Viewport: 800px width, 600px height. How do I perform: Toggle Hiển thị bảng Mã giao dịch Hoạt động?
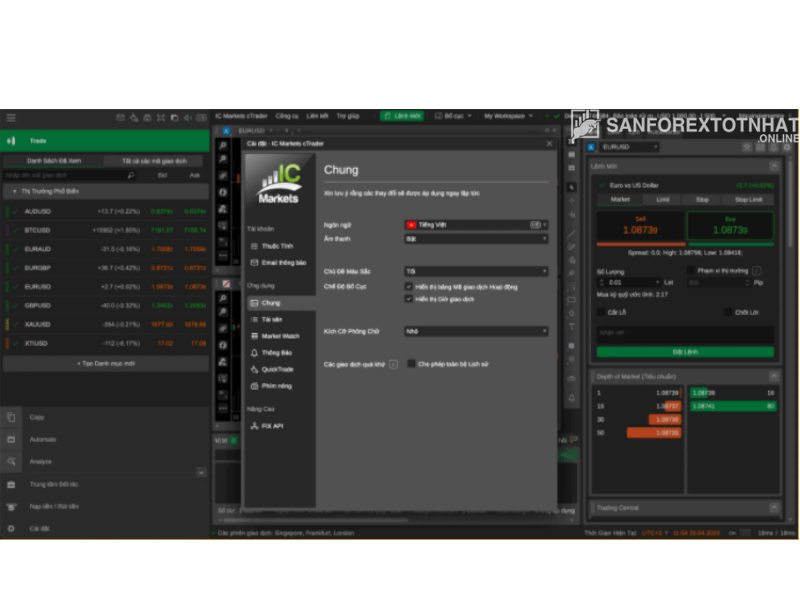click(408, 287)
